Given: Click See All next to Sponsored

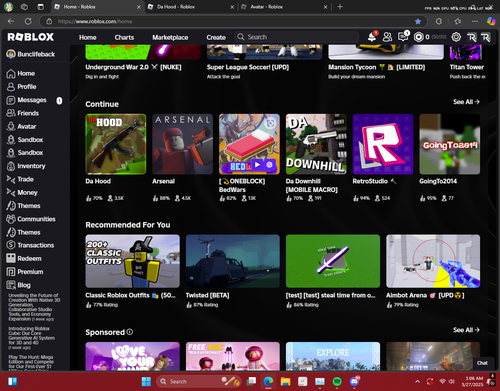Looking at the screenshot, I should click(x=466, y=330).
